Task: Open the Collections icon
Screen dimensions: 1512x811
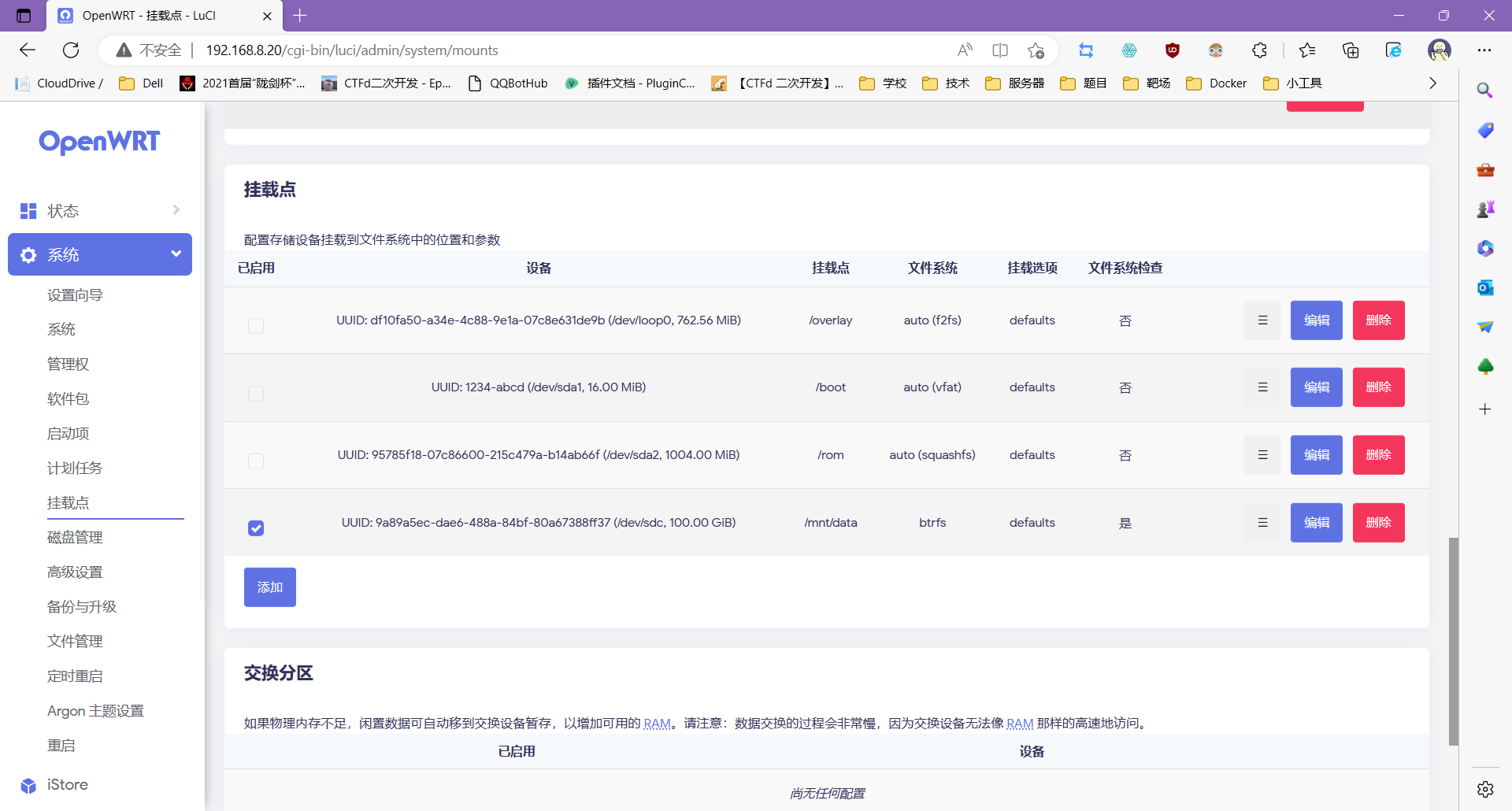Action: coord(1351,50)
